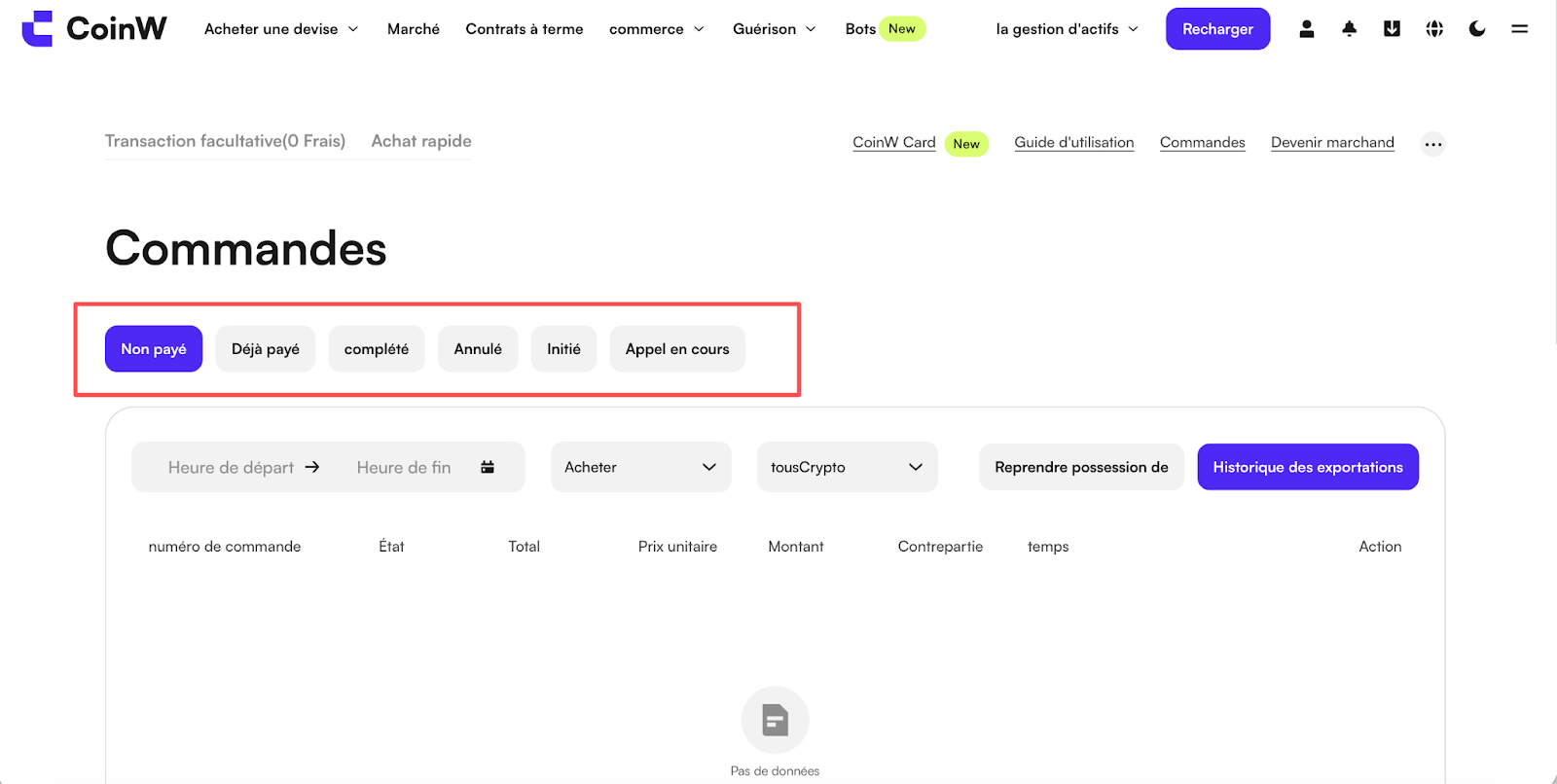This screenshot has width=1557, height=784.
Task: Select the Non payé filter
Action: [x=154, y=348]
